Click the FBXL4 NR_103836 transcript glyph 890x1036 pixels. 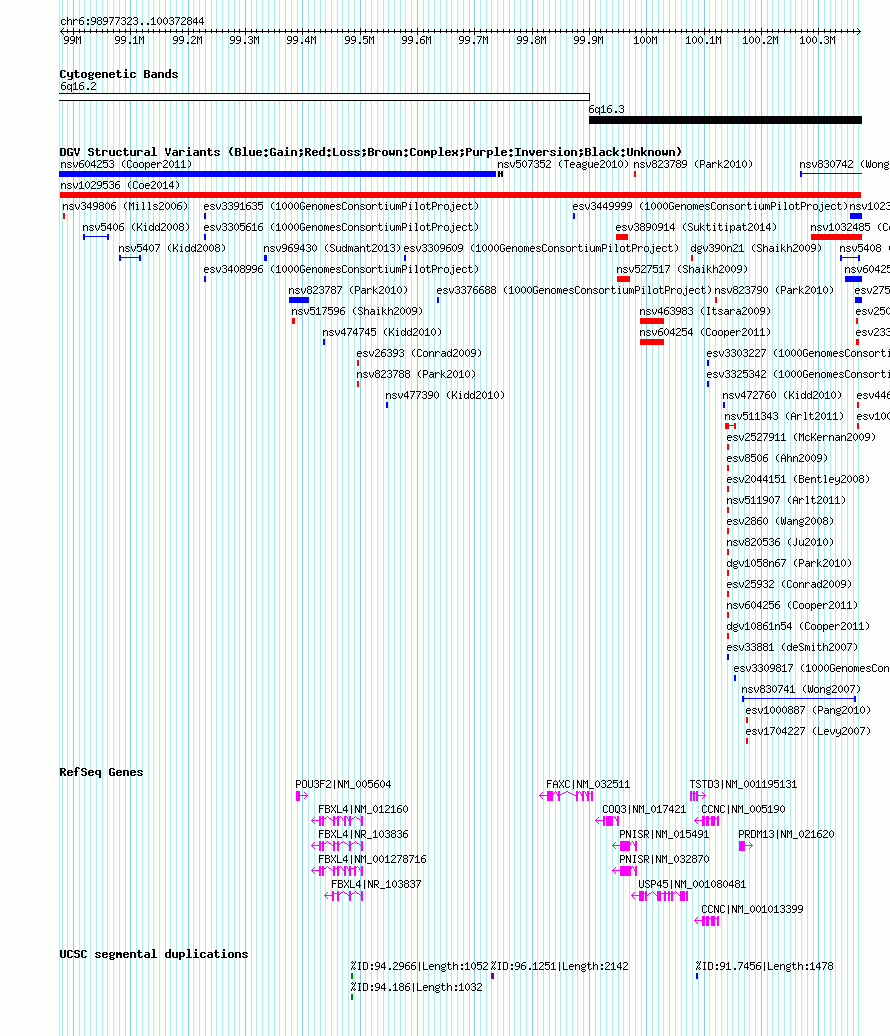(x=337, y=846)
